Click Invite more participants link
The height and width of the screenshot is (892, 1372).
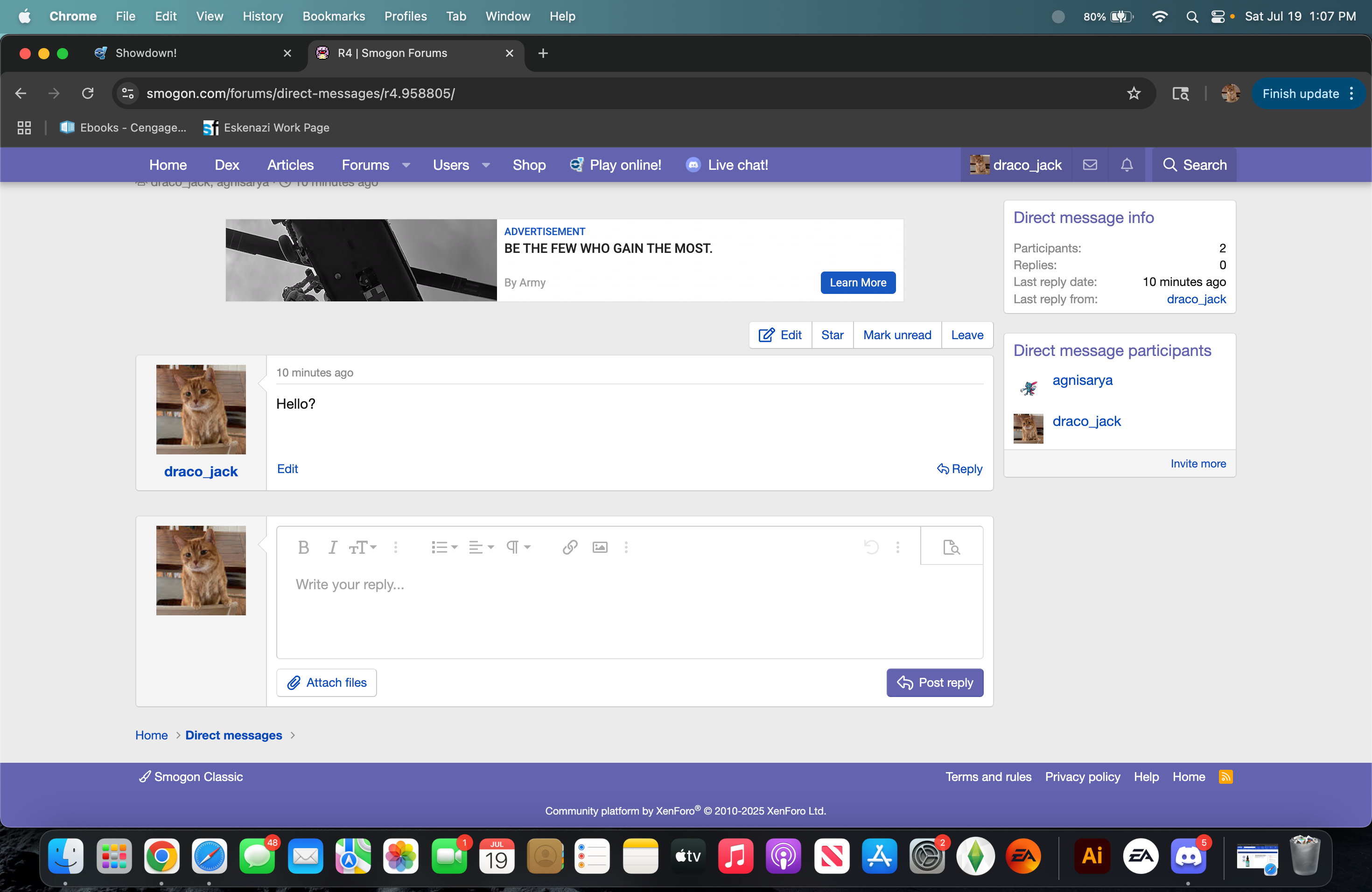[1198, 463]
